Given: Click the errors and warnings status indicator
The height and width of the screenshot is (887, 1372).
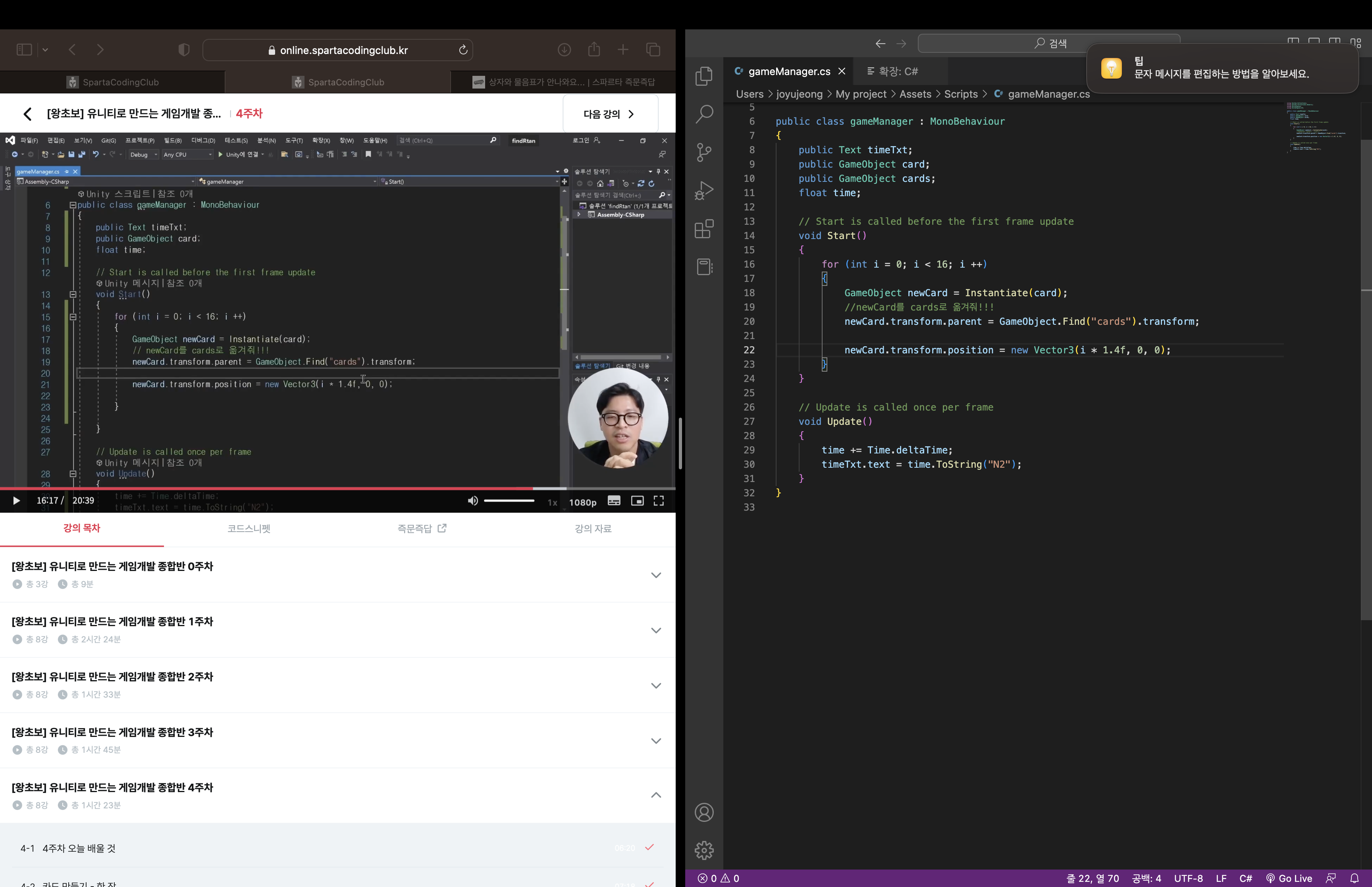Looking at the screenshot, I should (x=719, y=878).
